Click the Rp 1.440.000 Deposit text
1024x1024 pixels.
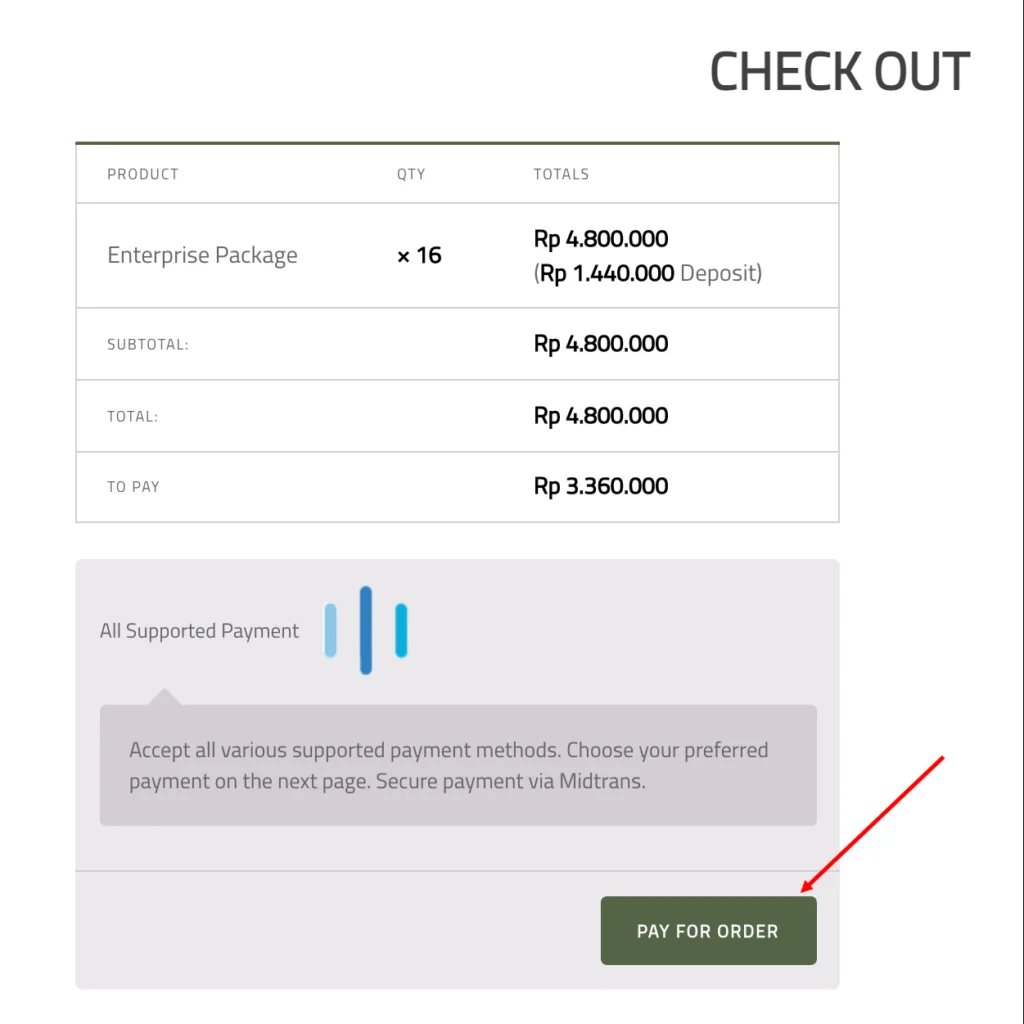pyautogui.click(x=648, y=273)
